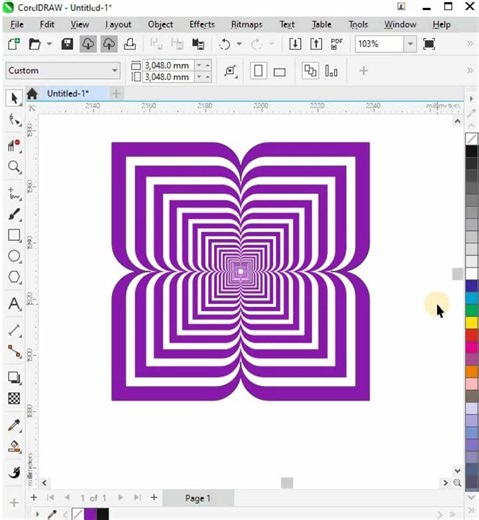Select the Drop Shadow tool
Image resolution: width=479 pixels, height=520 pixels.
coord(14,377)
